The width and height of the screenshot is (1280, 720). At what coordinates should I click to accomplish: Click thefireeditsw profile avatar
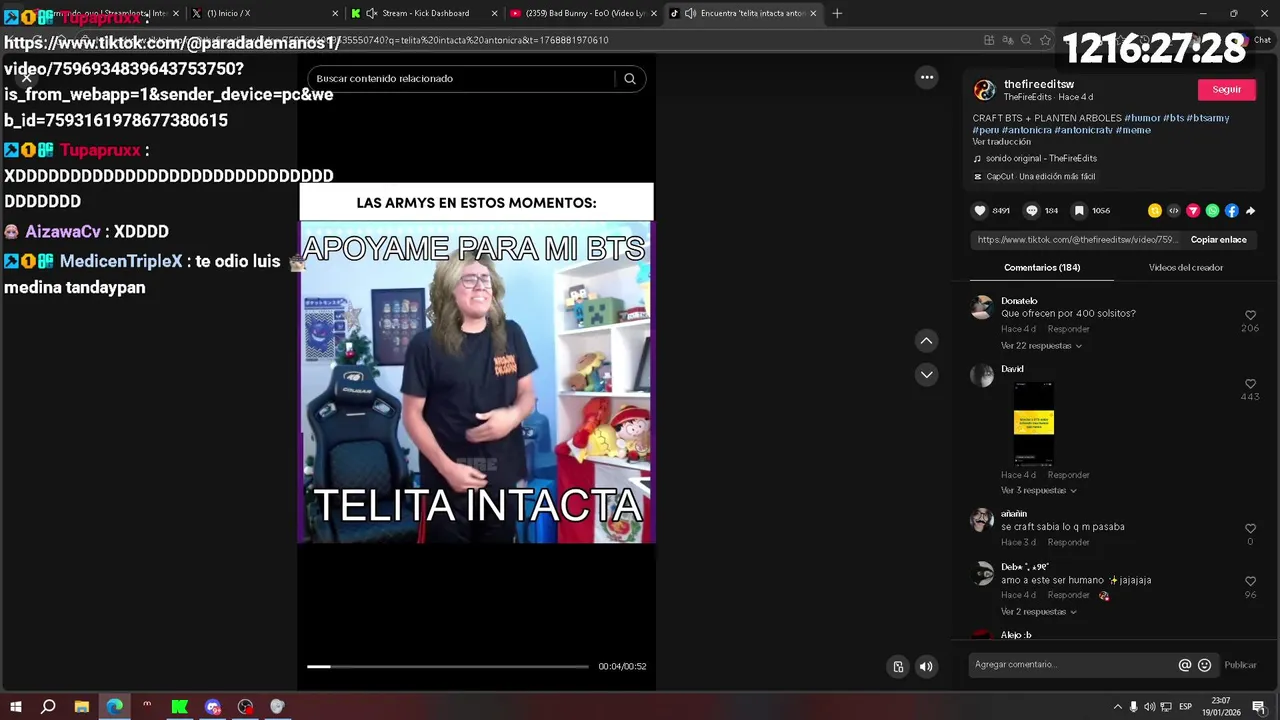point(985,90)
